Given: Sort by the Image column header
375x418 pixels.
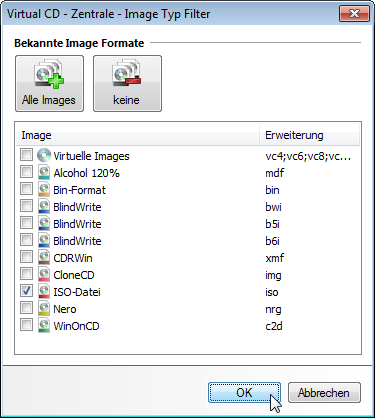Looking at the screenshot, I should (x=138, y=135).
